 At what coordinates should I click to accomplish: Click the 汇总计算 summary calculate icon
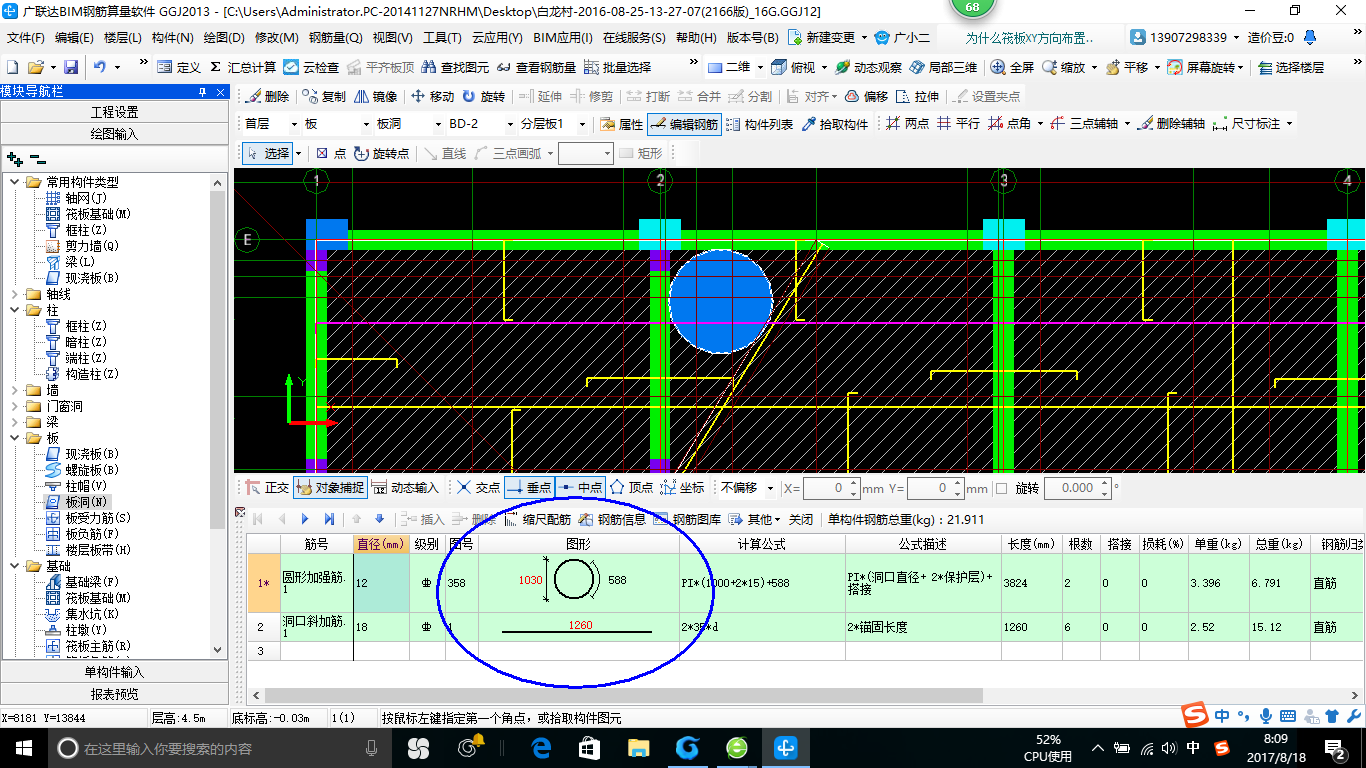click(243, 67)
